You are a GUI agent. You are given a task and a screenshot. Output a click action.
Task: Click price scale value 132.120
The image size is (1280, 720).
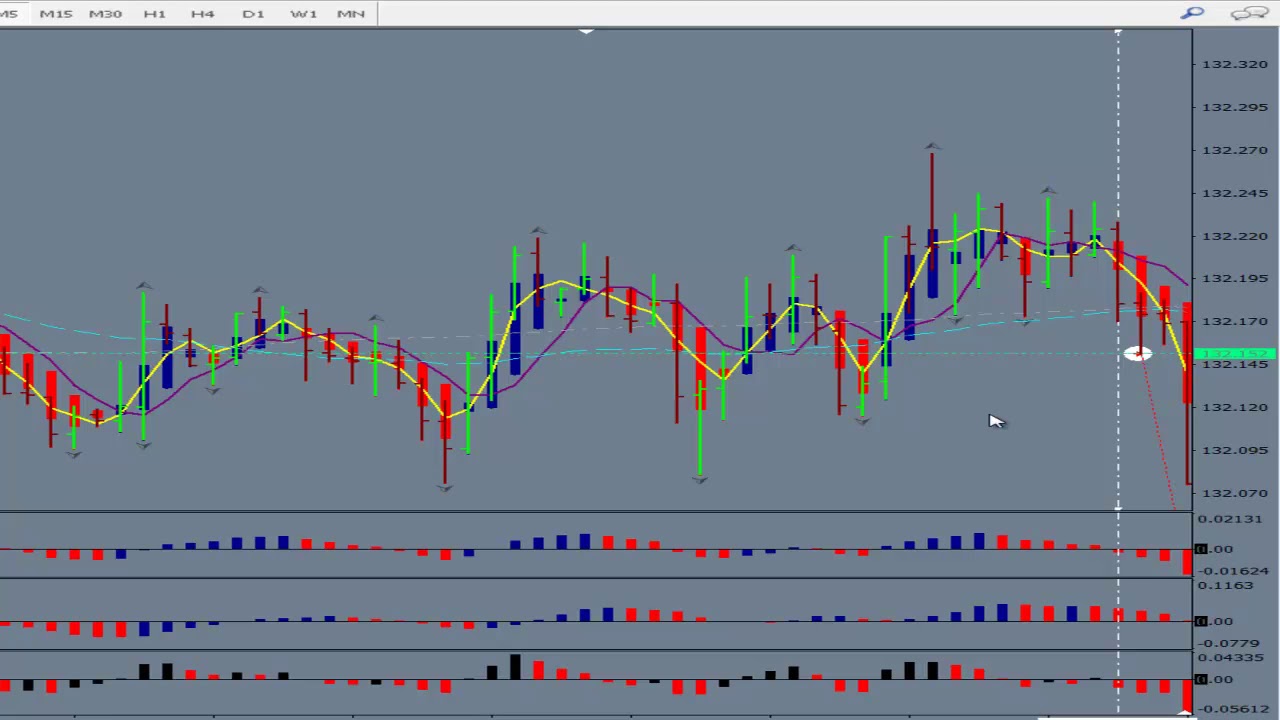coord(1235,407)
